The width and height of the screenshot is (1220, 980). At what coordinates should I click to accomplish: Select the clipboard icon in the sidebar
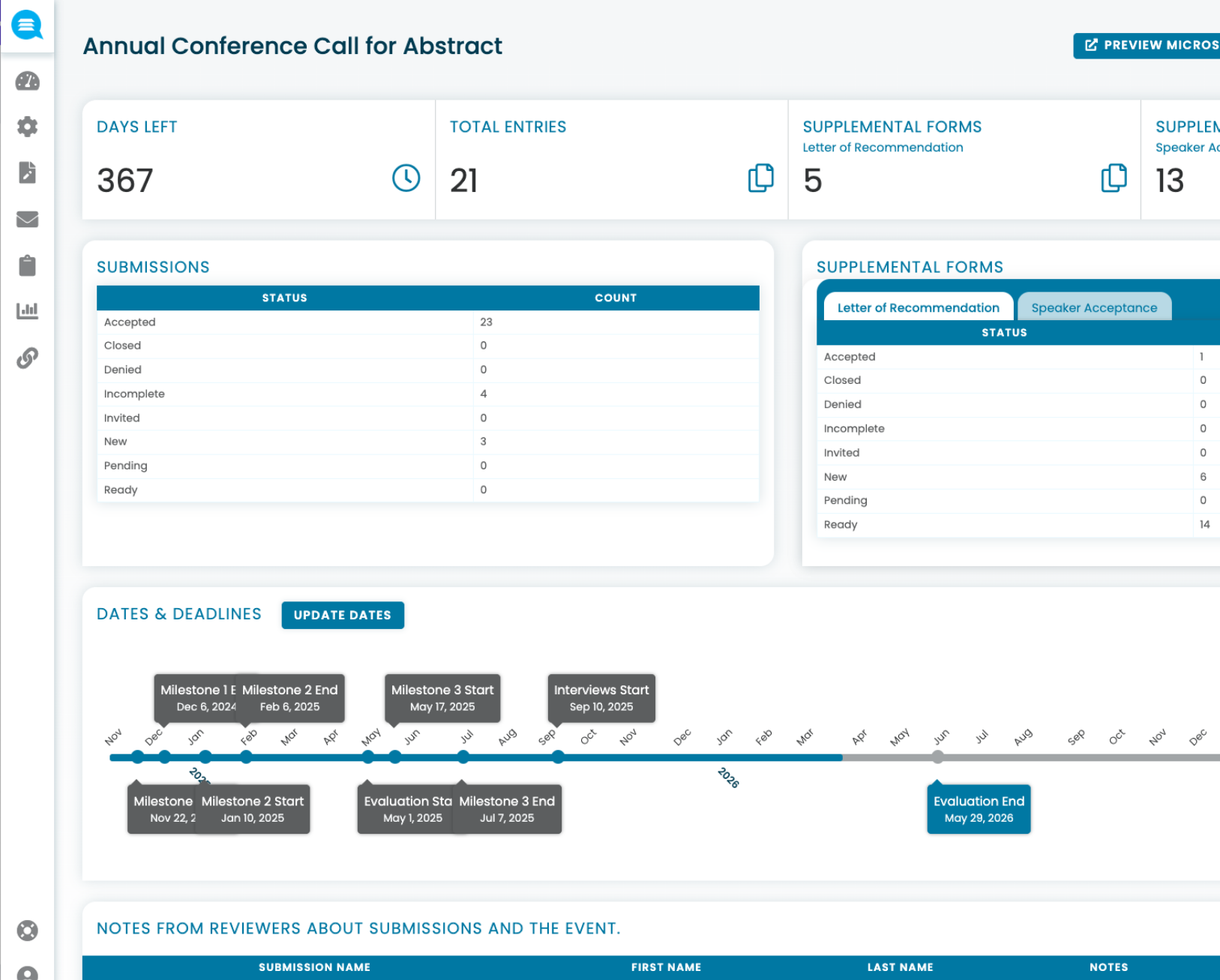27,265
